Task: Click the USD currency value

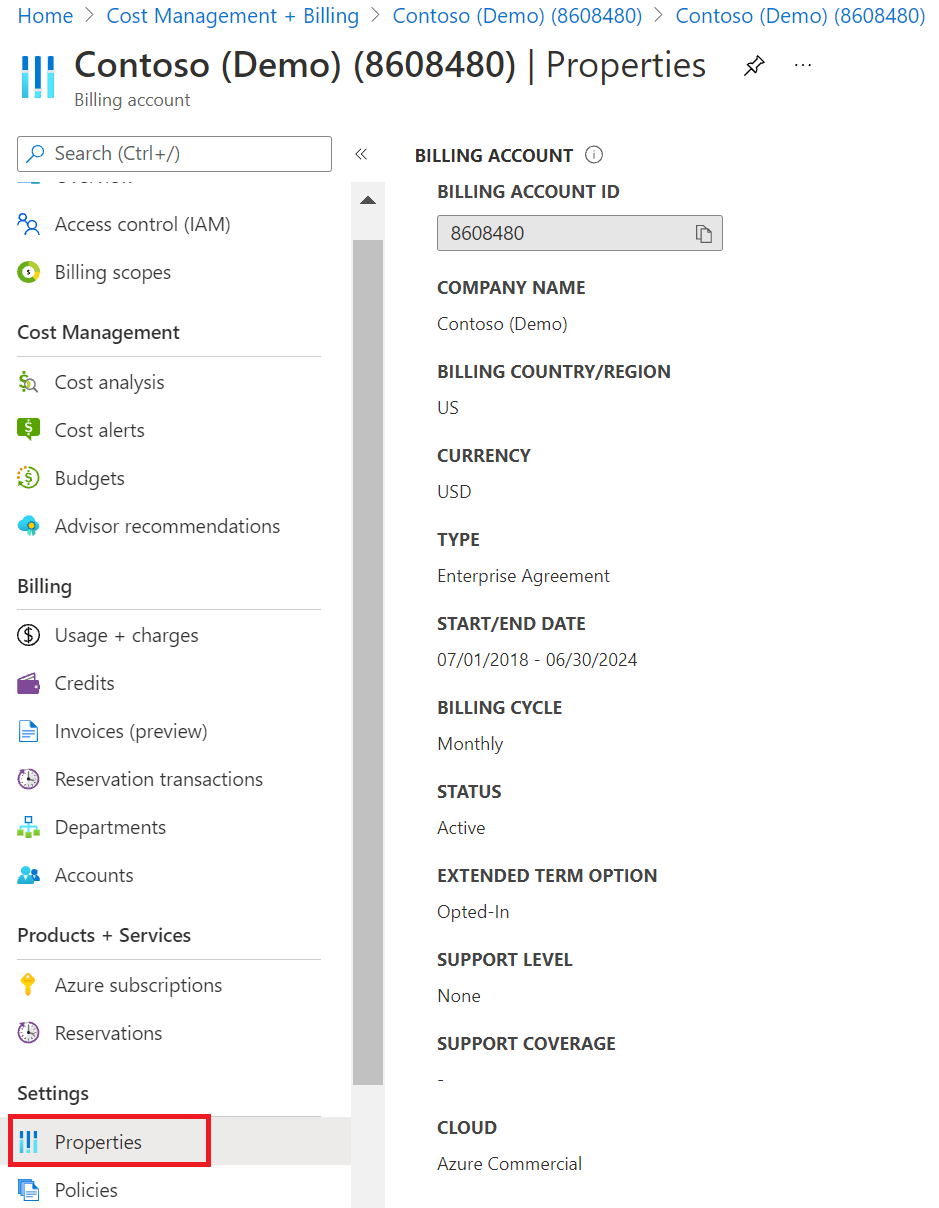Action: (x=454, y=492)
